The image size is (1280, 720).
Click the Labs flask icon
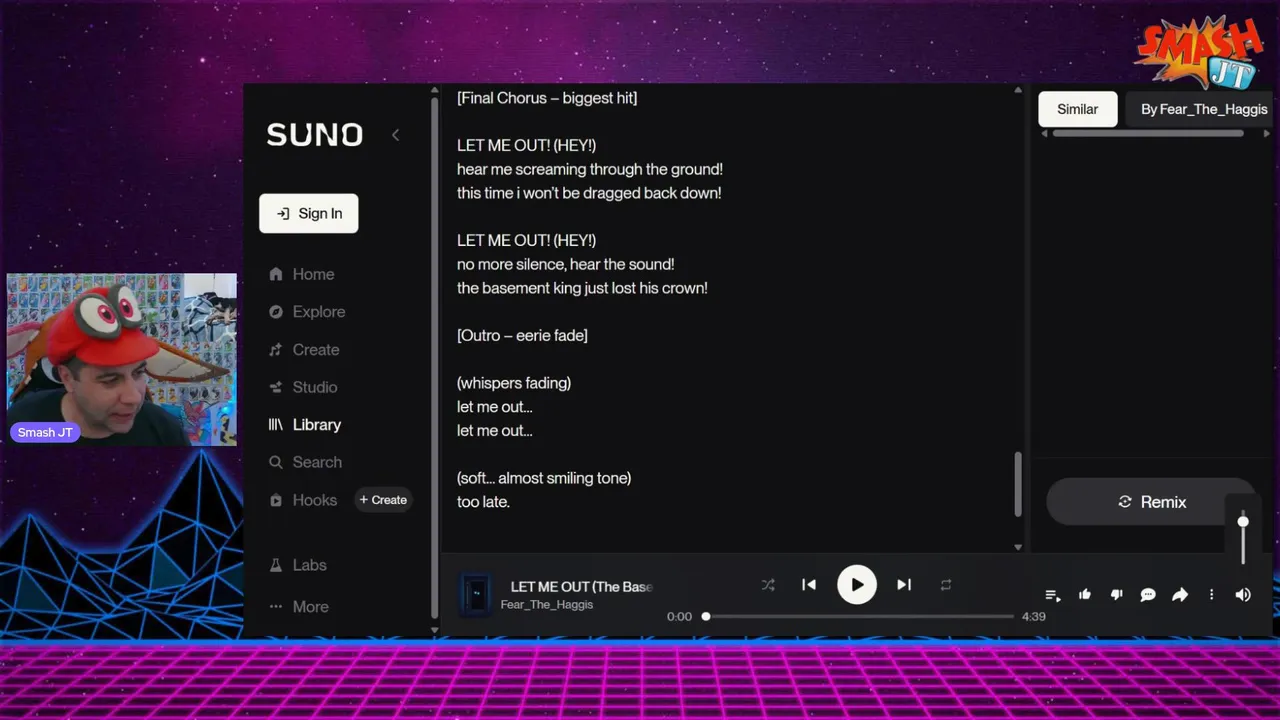(276, 565)
